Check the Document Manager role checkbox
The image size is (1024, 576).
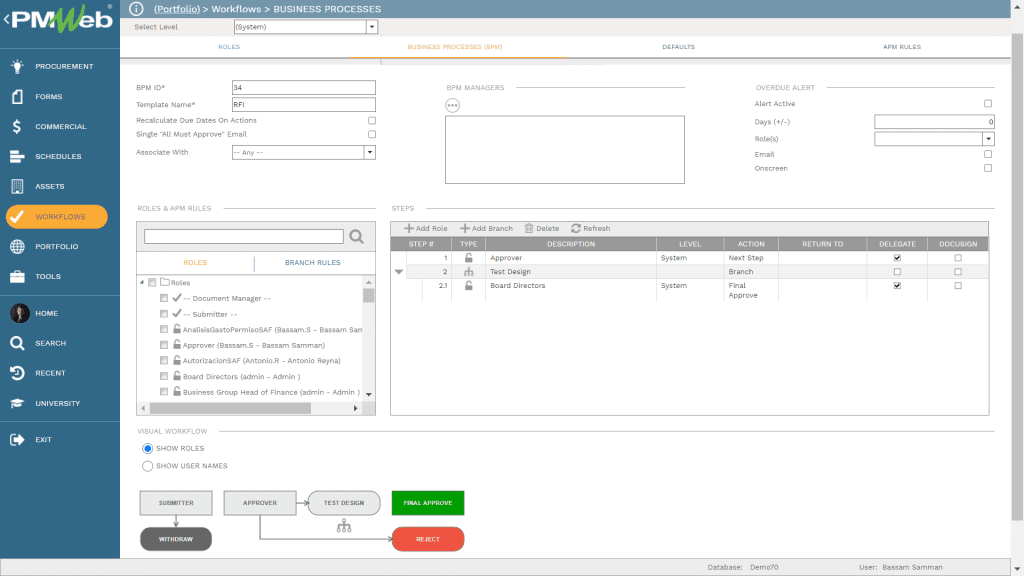pyautogui.click(x=164, y=298)
